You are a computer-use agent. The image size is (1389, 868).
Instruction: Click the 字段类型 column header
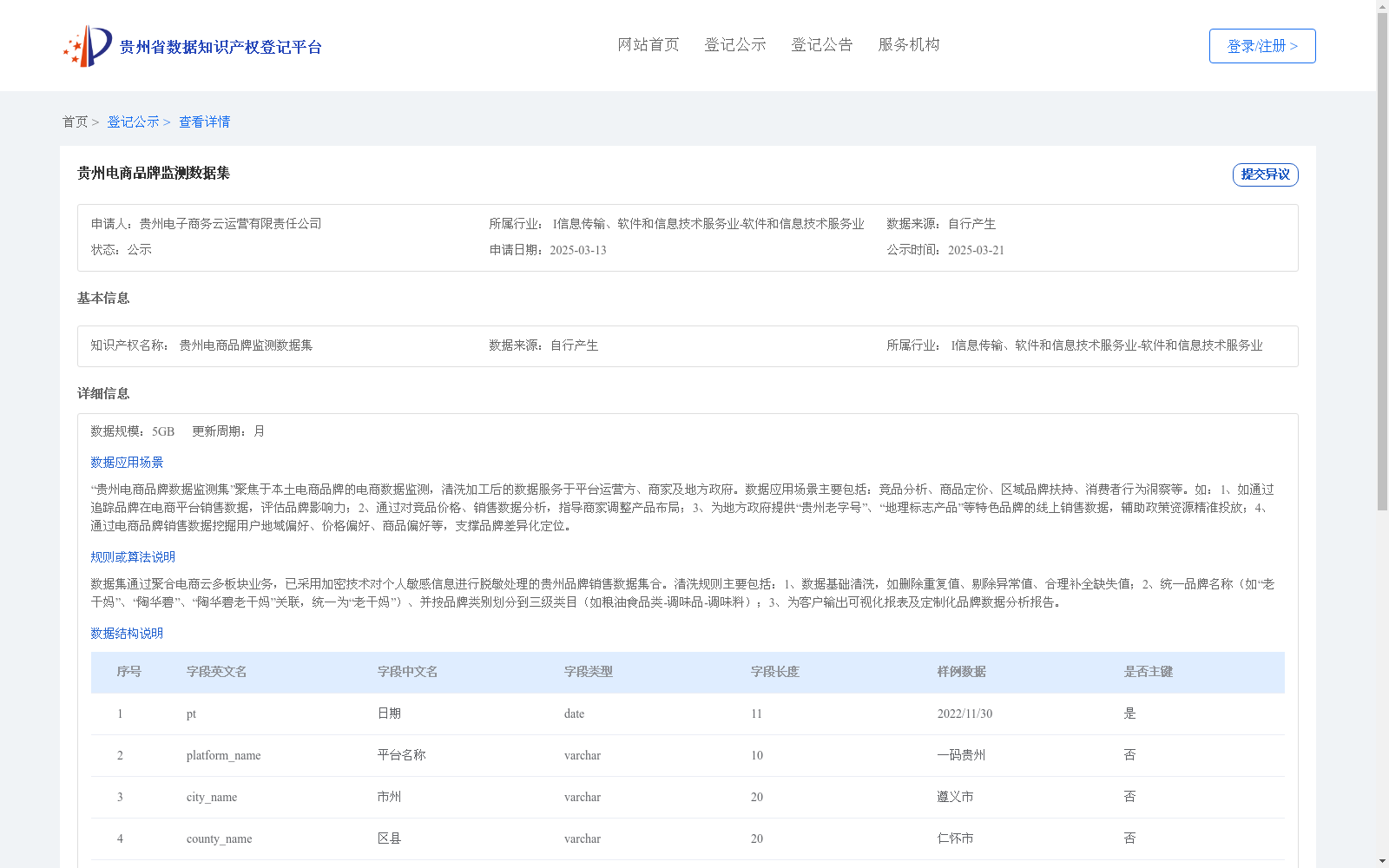[x=589, y=672]
